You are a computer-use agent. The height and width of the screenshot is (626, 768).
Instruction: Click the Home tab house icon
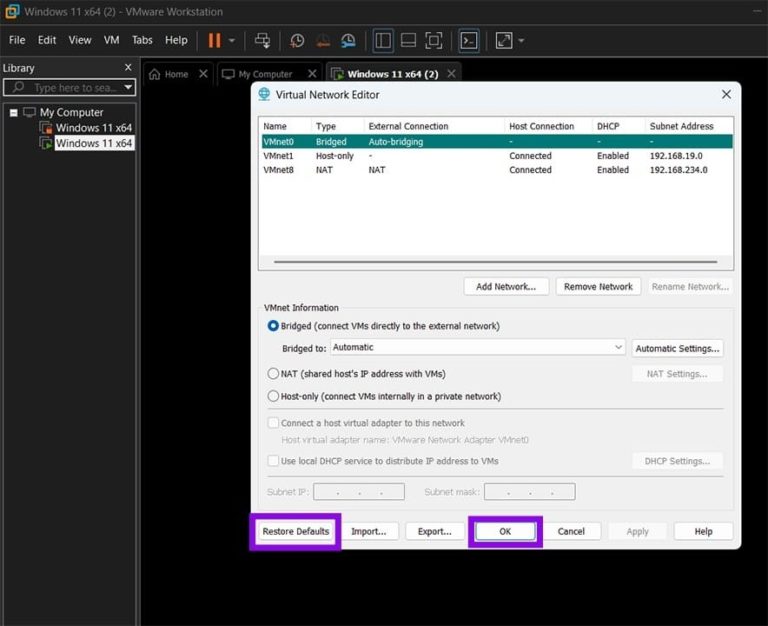tap(154, 74)
